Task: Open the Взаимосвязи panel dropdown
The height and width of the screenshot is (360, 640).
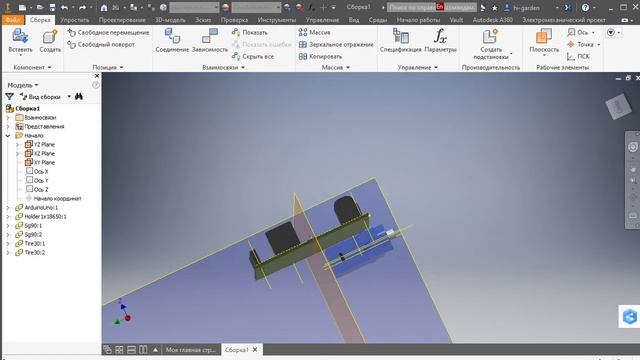Action: [224, 67]
